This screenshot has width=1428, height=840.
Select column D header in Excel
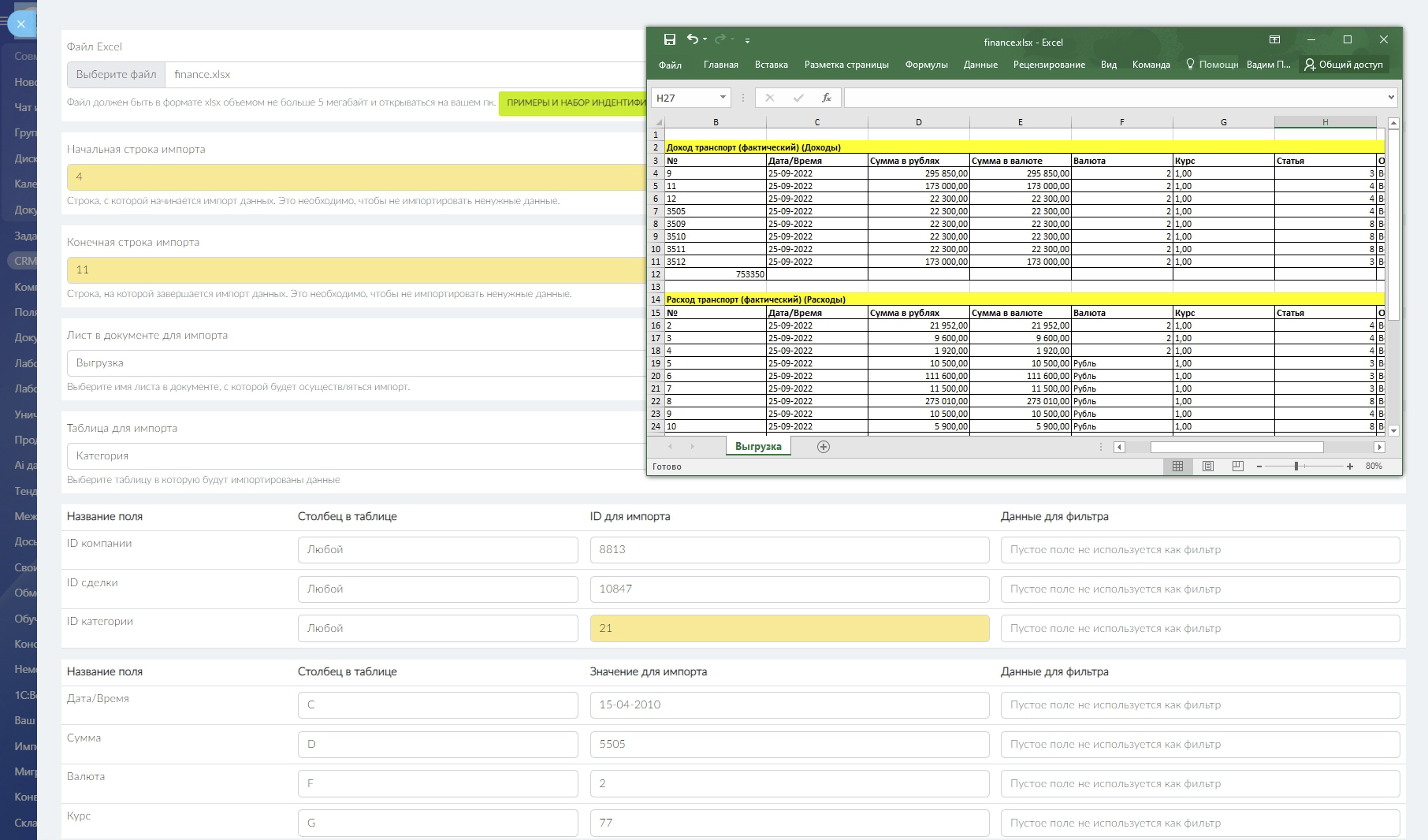[919, 122]
